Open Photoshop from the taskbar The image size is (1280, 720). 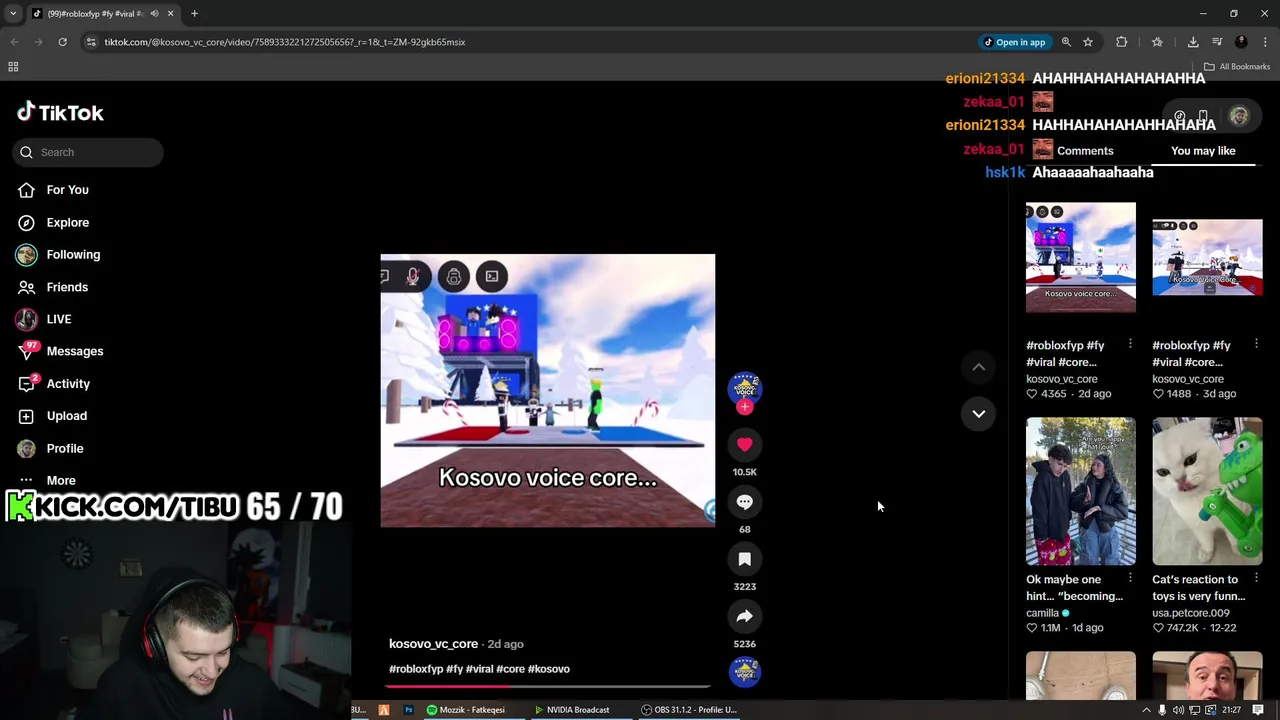point(408,710)
